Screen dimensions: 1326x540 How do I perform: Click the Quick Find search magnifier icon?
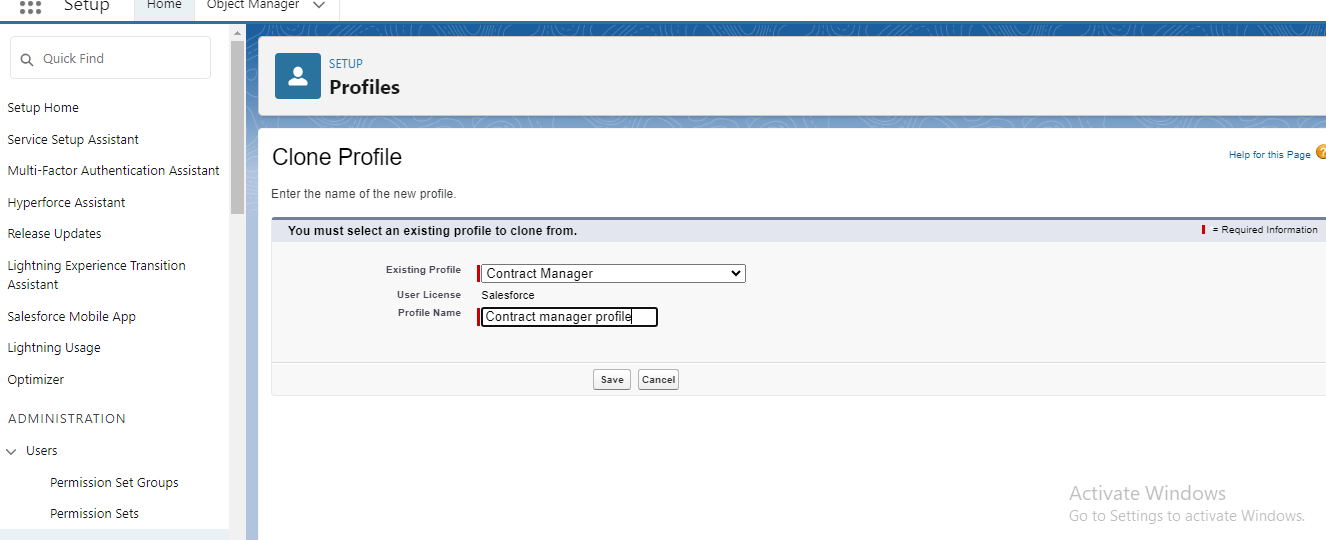click(27, 59)
